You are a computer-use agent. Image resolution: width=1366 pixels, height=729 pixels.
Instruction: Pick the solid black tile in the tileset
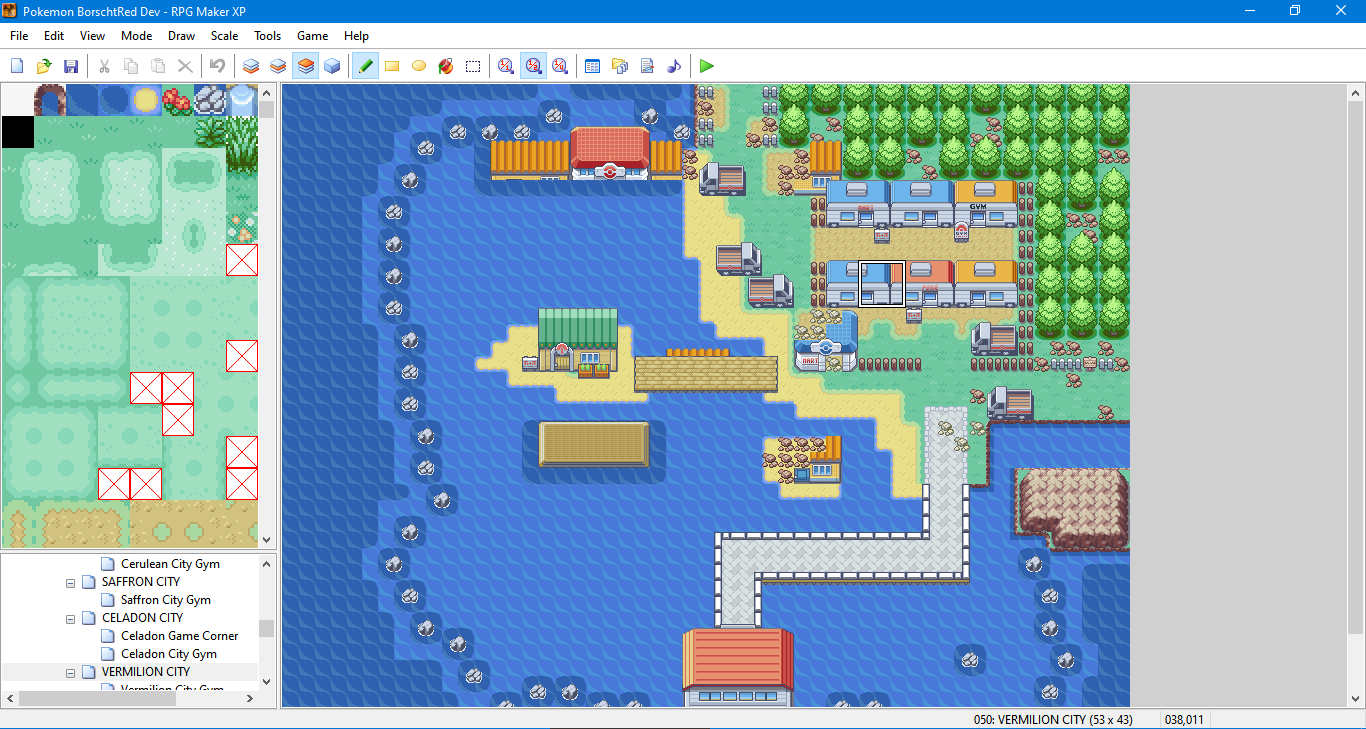(x=18, y=132)
